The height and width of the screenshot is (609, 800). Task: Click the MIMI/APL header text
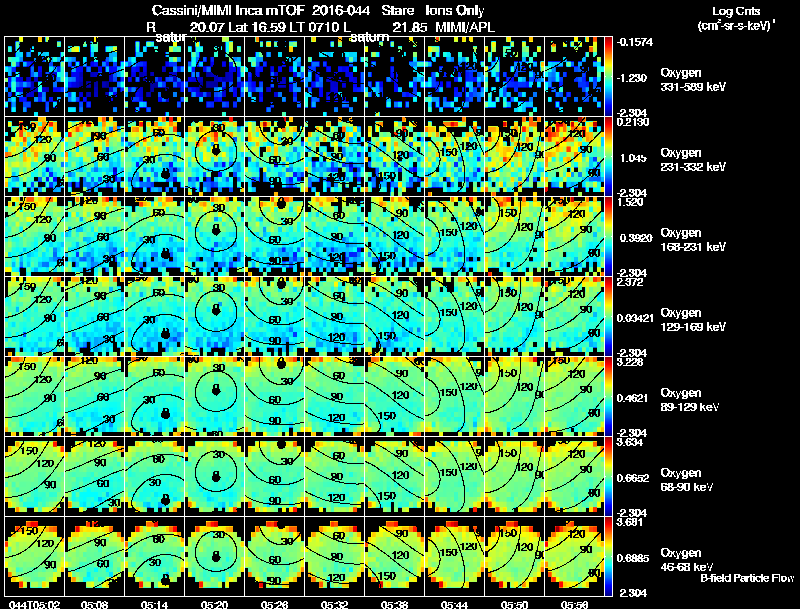(x=465, y=27)
